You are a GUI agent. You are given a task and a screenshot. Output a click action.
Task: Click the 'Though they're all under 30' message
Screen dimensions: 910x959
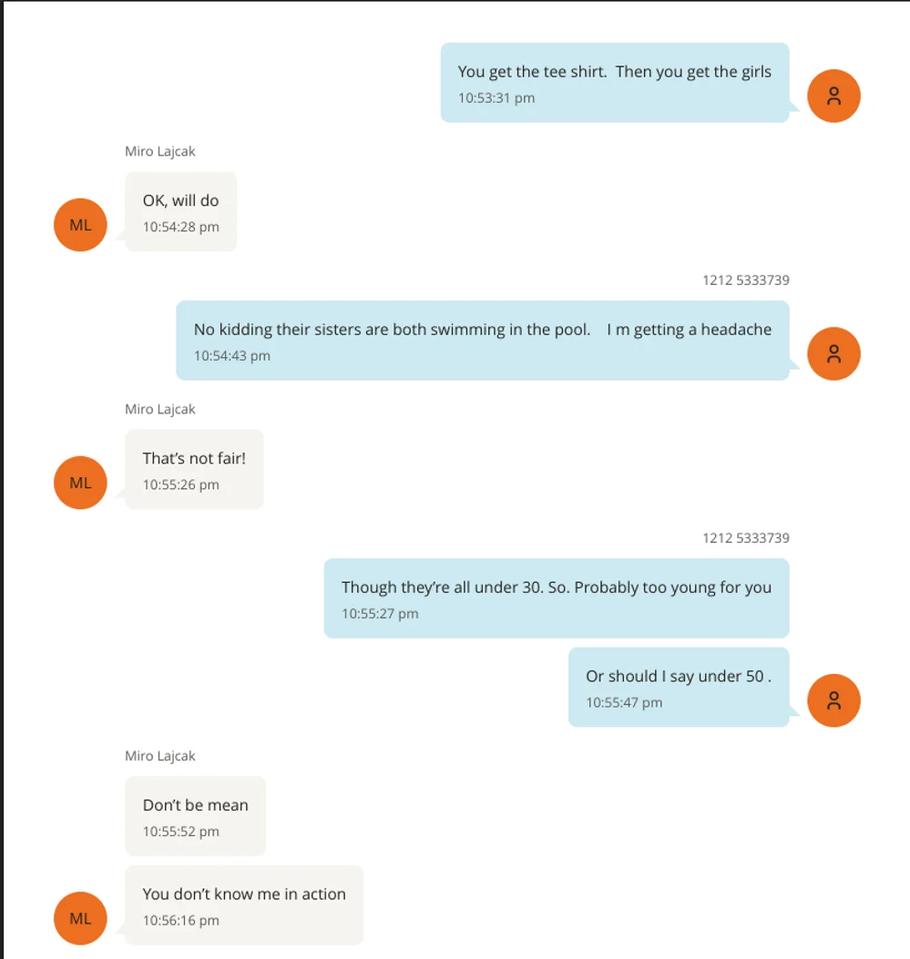pyautogui.click(x=556, y=598)
